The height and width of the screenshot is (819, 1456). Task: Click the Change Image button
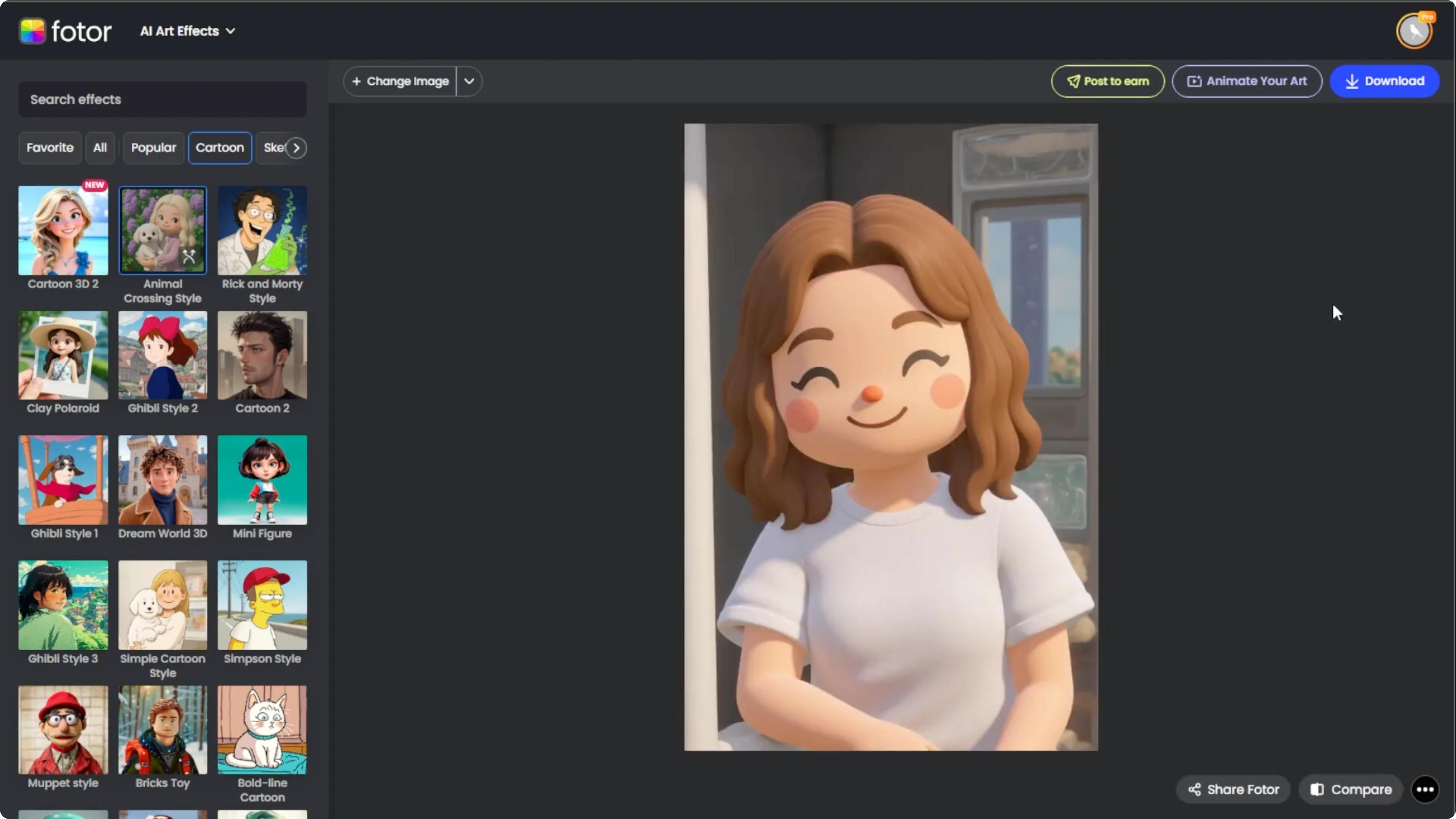click(x=400, y=81)
